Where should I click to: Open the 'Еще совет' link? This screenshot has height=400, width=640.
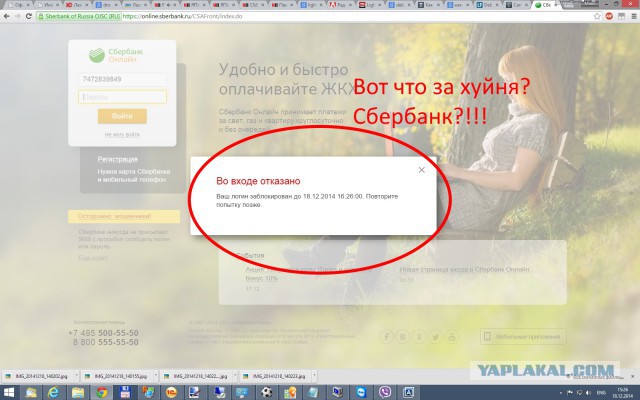click(x=93, y=258)
